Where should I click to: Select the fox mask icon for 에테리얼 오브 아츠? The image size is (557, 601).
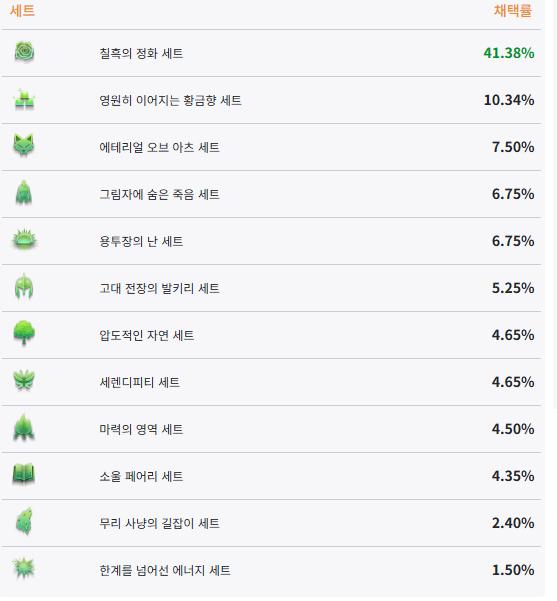click(x=24, y=145)
